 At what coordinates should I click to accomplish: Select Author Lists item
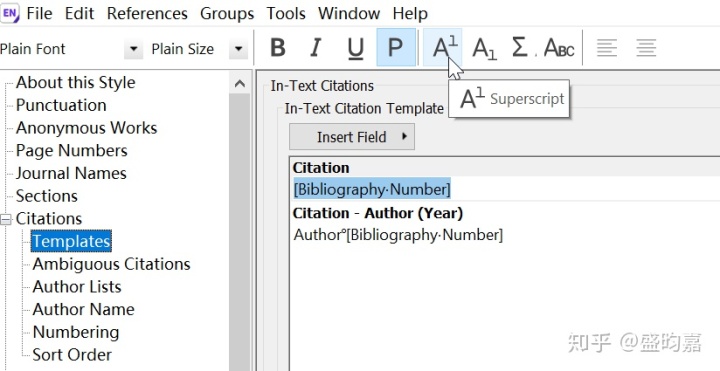coord(77,287)
